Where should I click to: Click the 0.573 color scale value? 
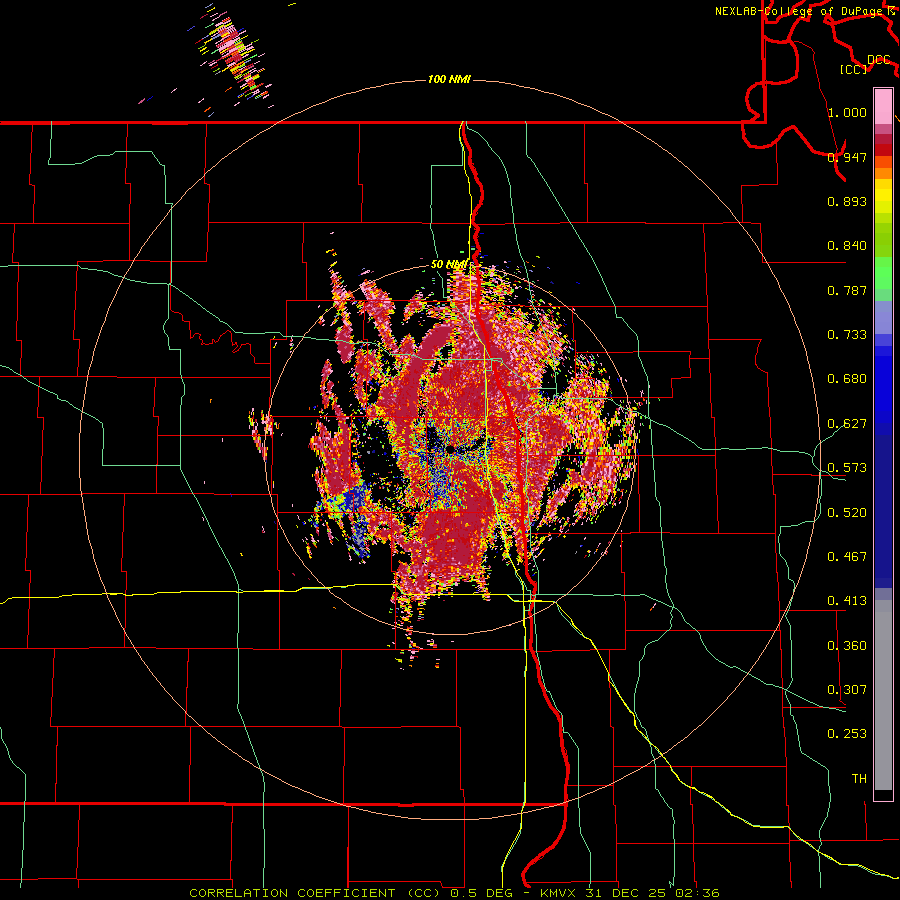pyautogui.click(x=847, y=468)
